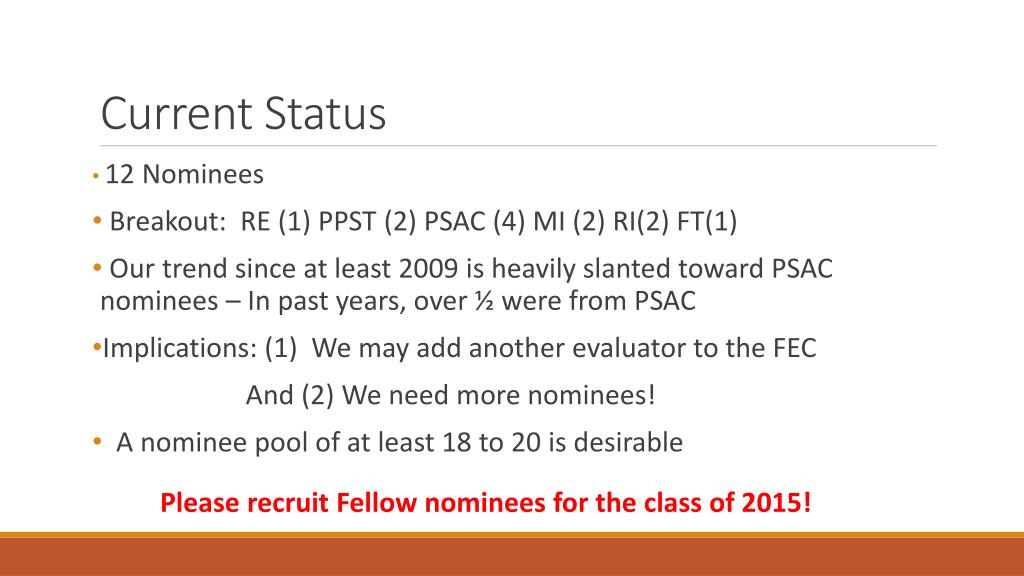Click the "½" fraction symbol
Viewport: 1024px width, 576px height.
tap(484, 301)
